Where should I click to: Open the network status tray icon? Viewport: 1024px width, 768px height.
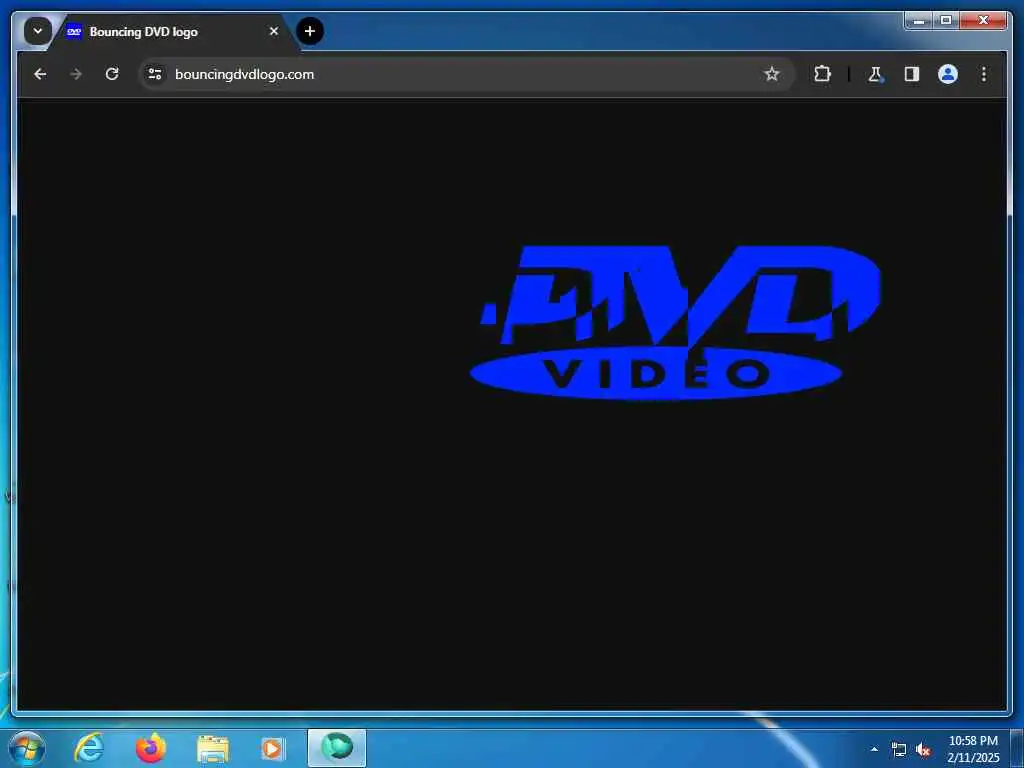(x=899, y=750)
